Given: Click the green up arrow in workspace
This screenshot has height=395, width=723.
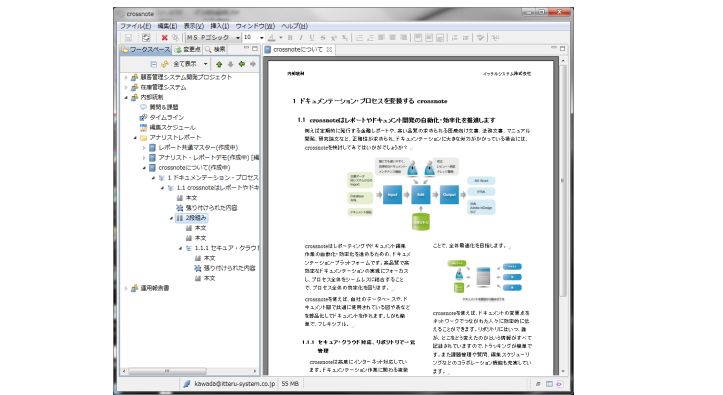Looking at the screenshot, I should click(x=219, y=64).
